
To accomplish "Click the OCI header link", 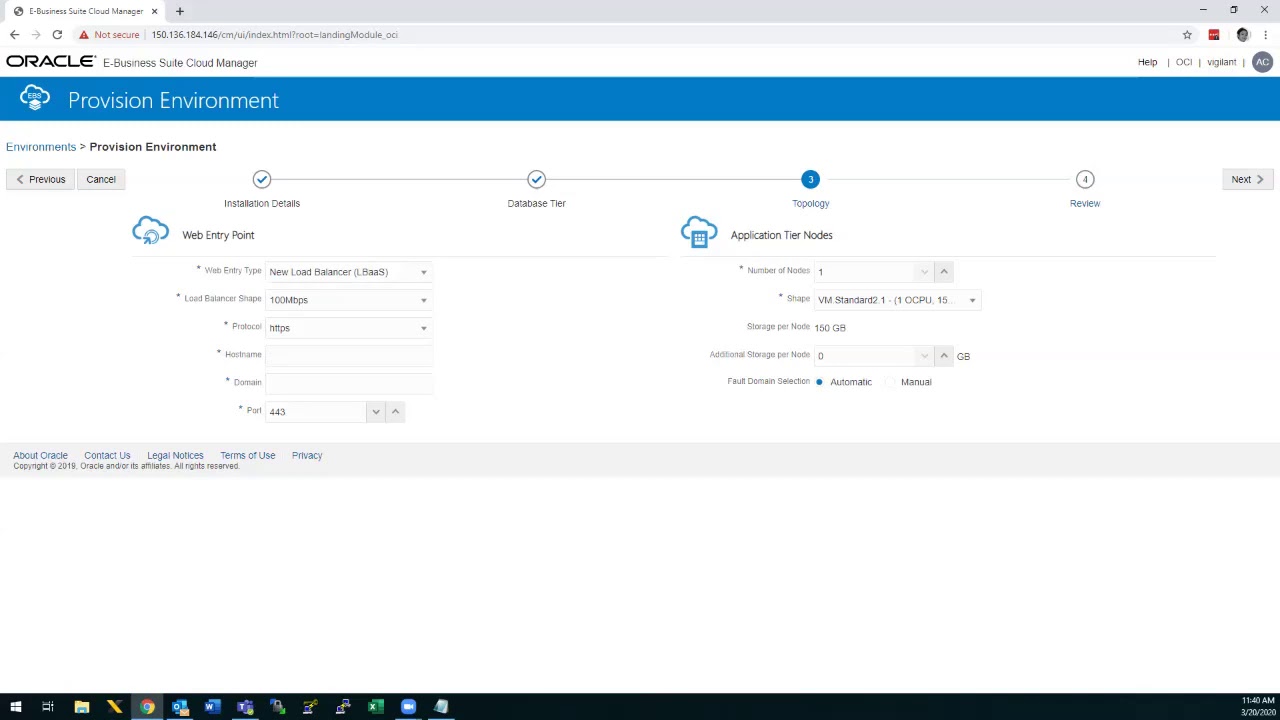I will pyautogui.click(x=1184, y=62).
